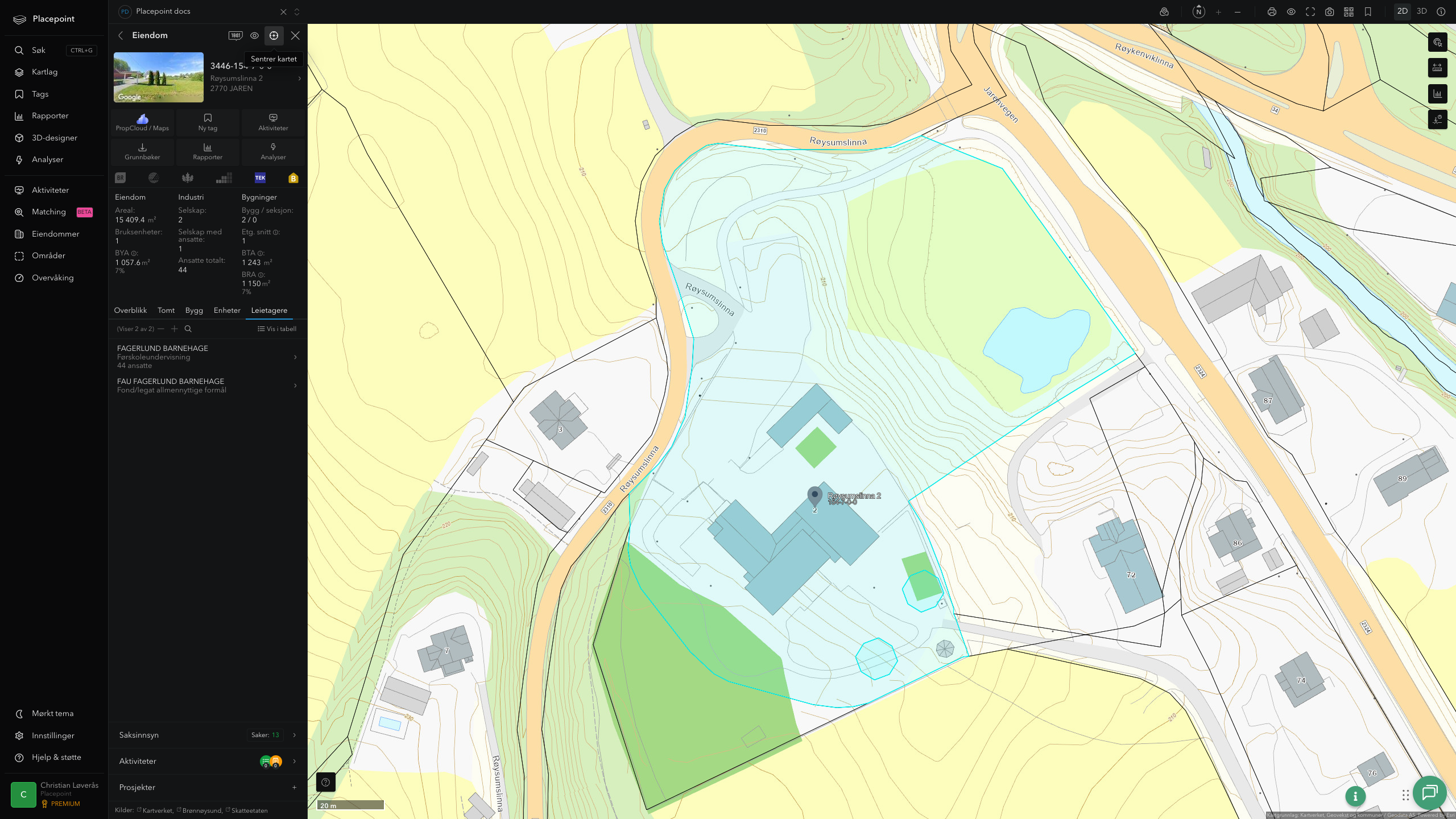Zoom in on the map with plus

(x=1218, y=12)
